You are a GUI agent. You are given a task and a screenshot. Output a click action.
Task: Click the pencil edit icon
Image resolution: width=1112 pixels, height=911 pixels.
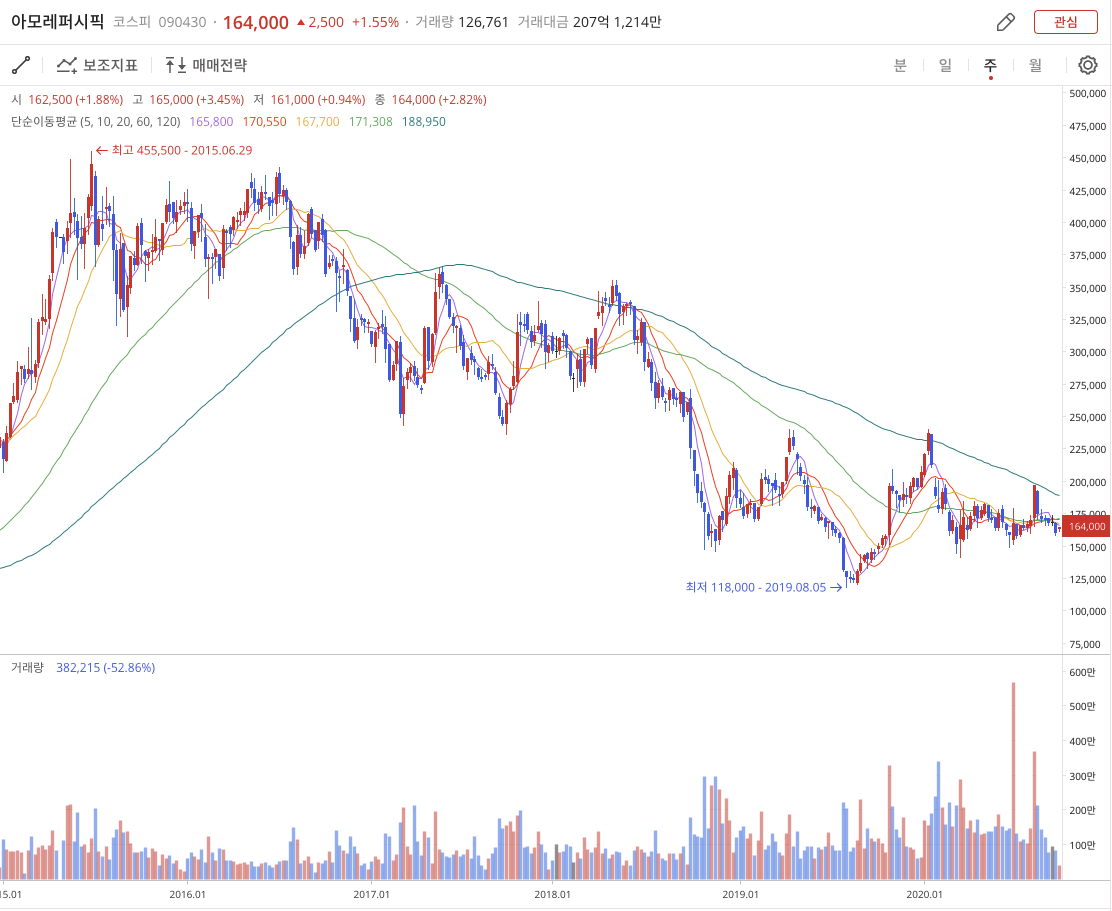tap(1006, 22)
